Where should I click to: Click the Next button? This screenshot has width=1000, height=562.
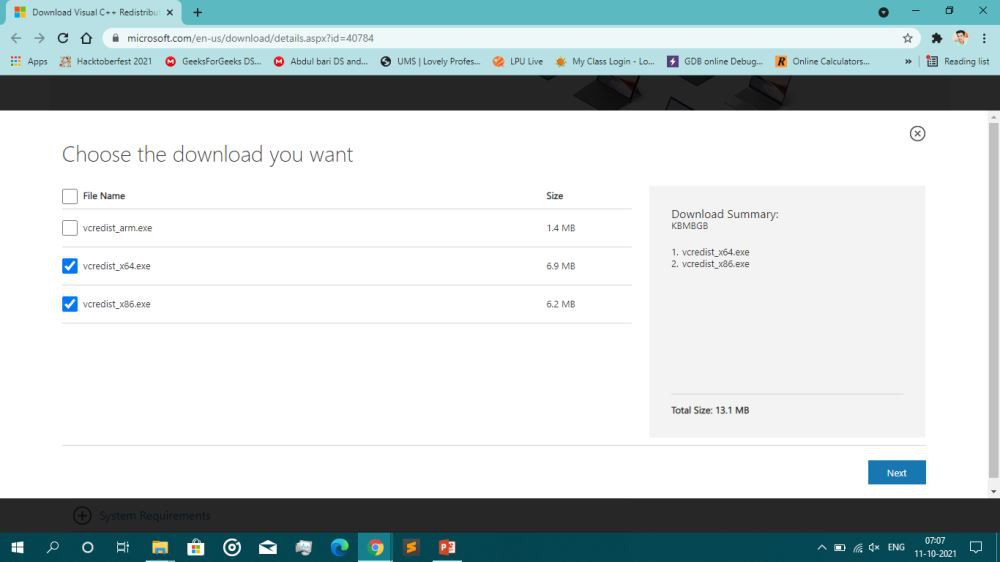tap(897, 473)
